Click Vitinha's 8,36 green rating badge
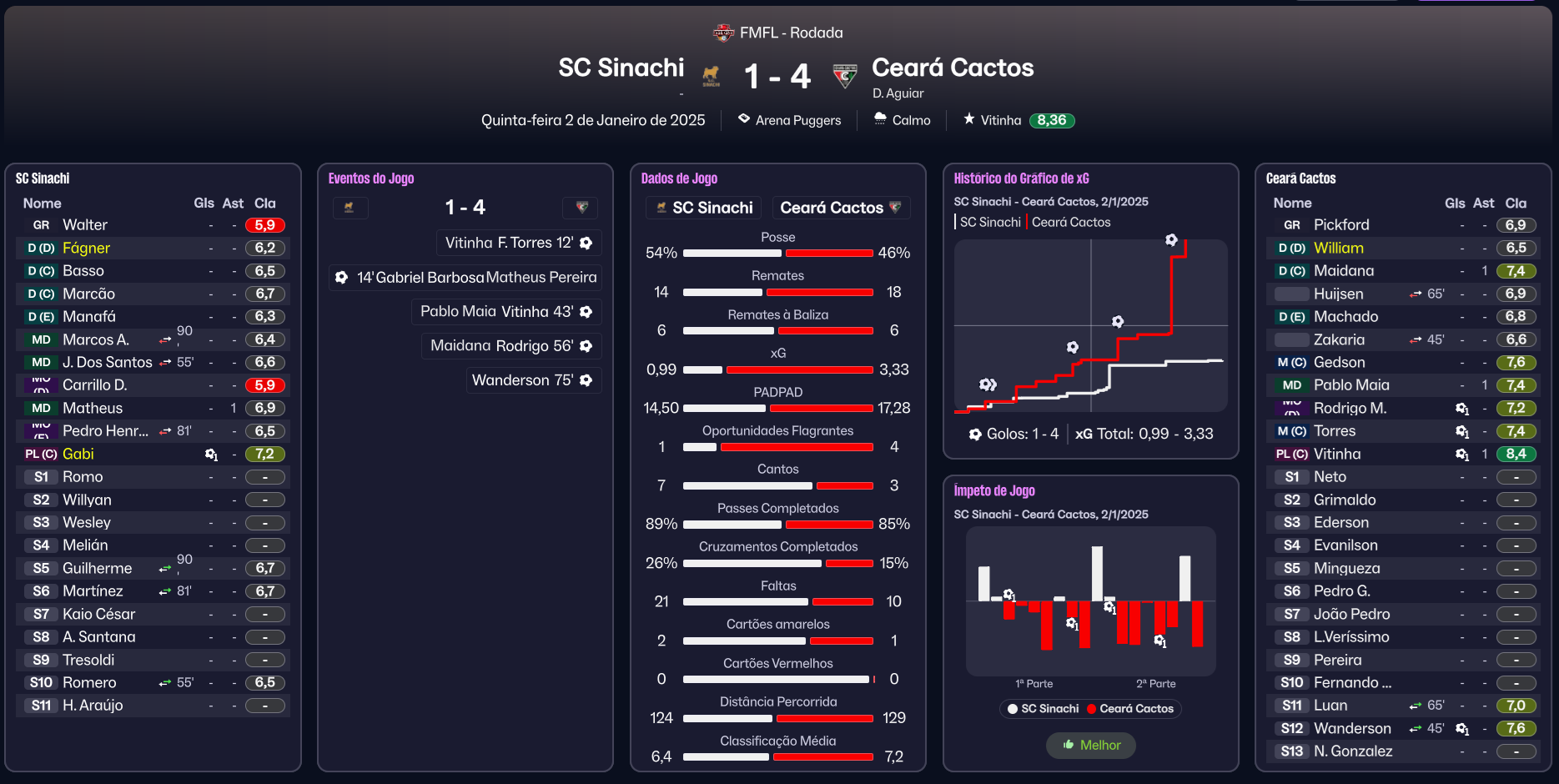Screen dimensions: 1559x784 coord(1052,120)
